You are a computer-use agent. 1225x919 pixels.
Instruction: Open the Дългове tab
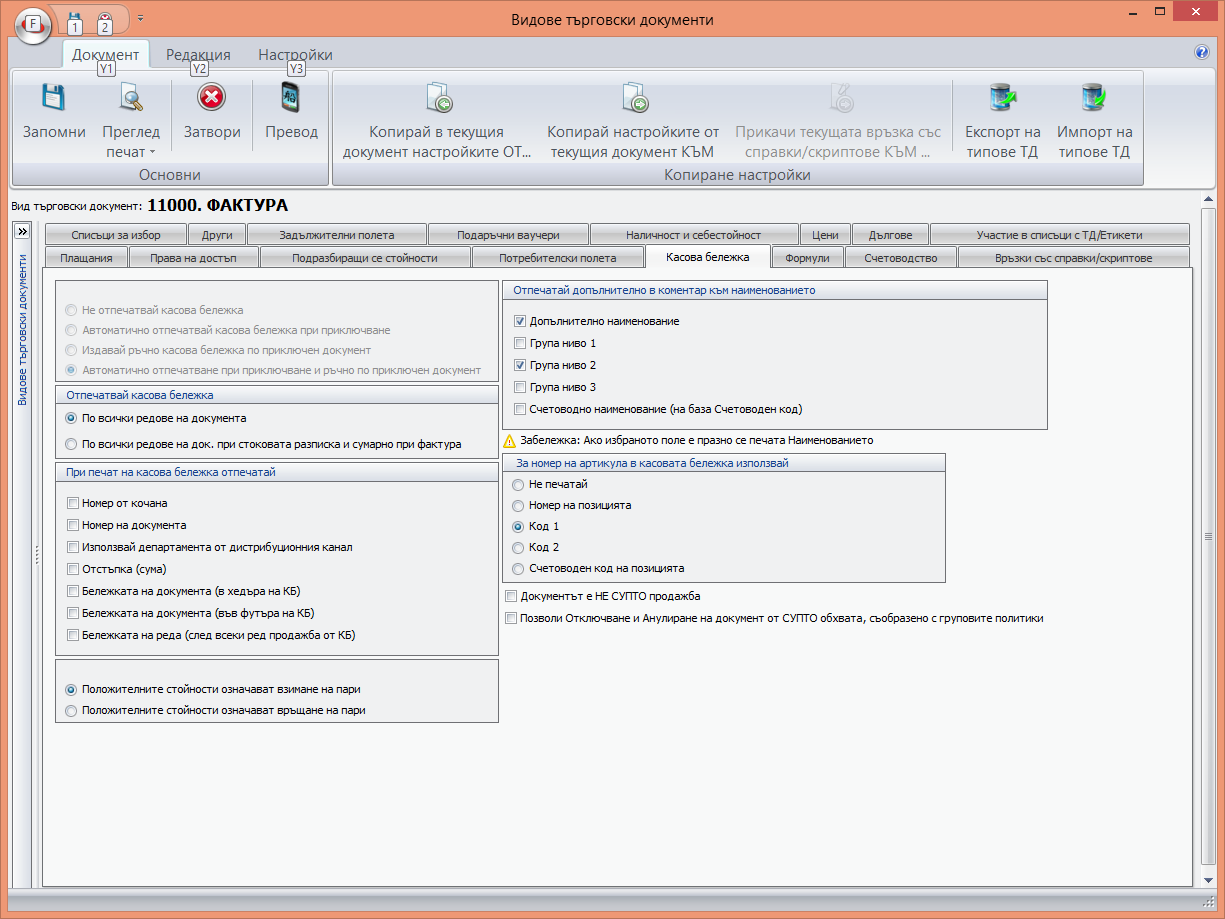pyautogui.click(x=890, y=235)
